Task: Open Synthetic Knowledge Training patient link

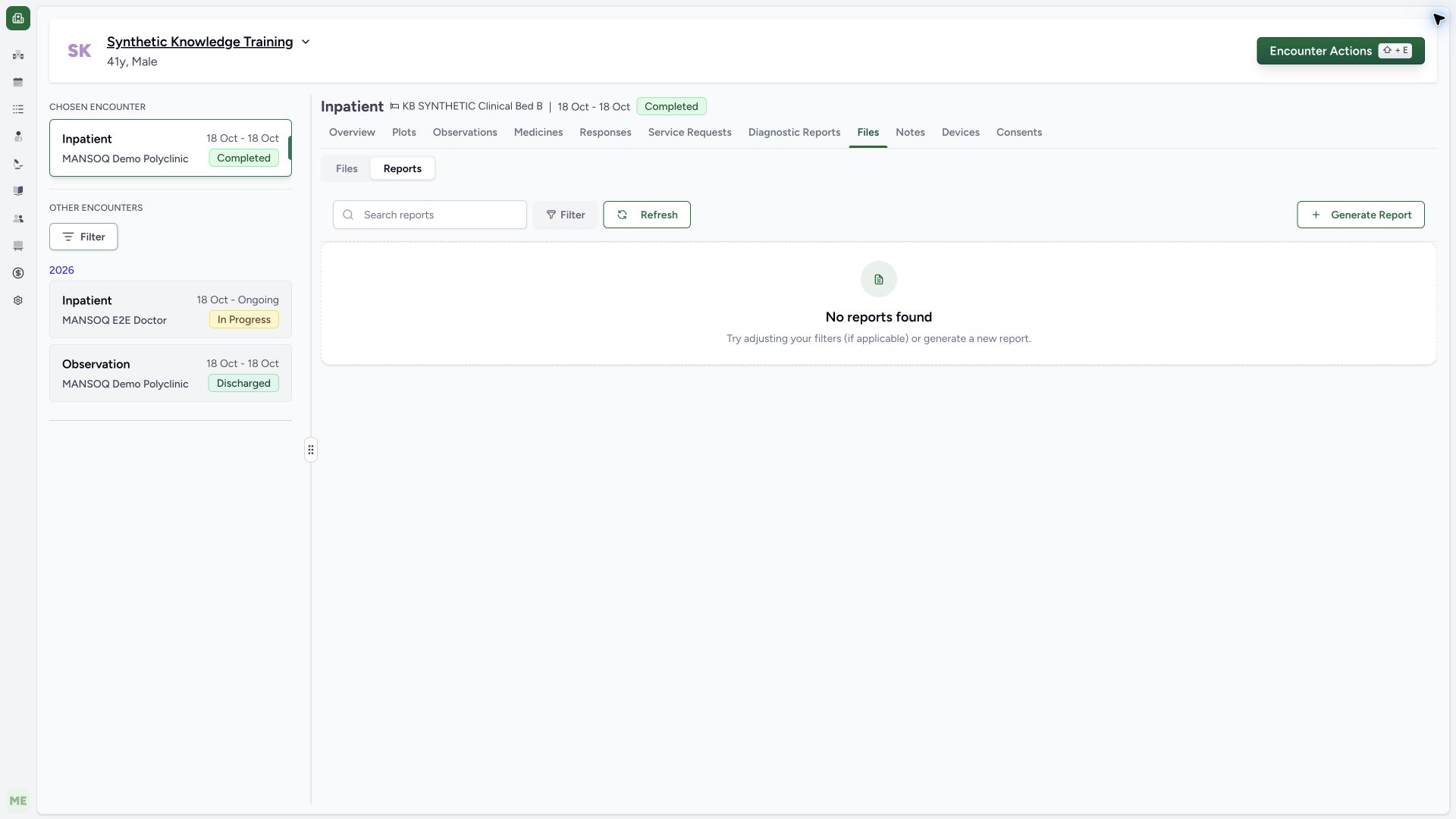Action: [199, 42]
